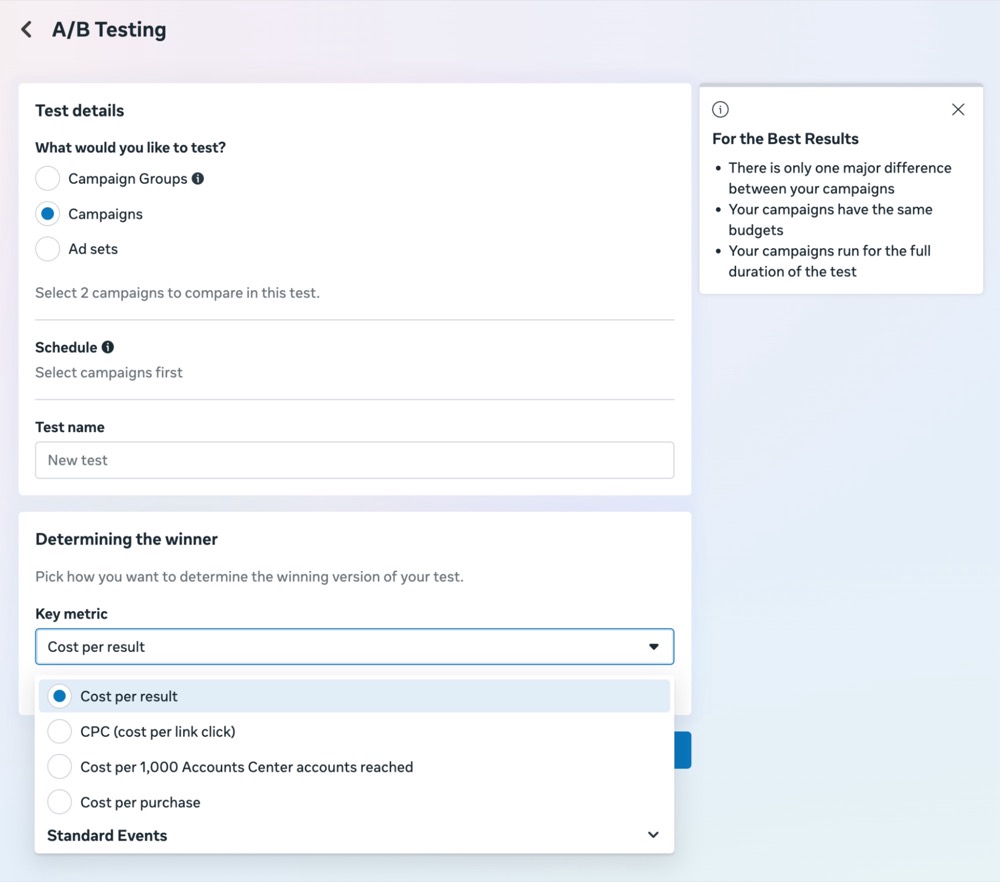
Task: Choose CPC (cost per link click) option
Action: (157, 732)
